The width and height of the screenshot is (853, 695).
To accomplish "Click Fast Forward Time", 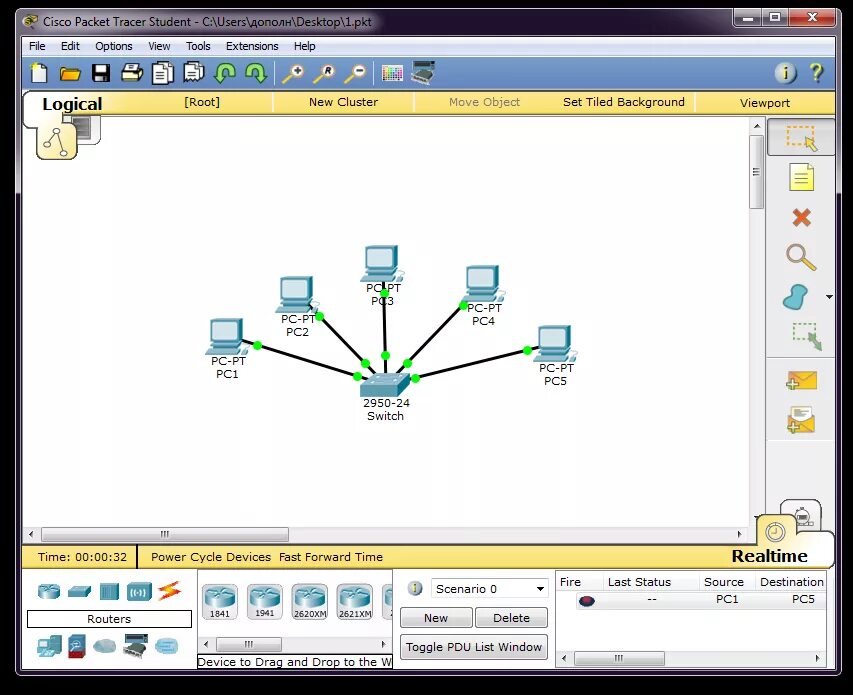I will pos(331,557).
